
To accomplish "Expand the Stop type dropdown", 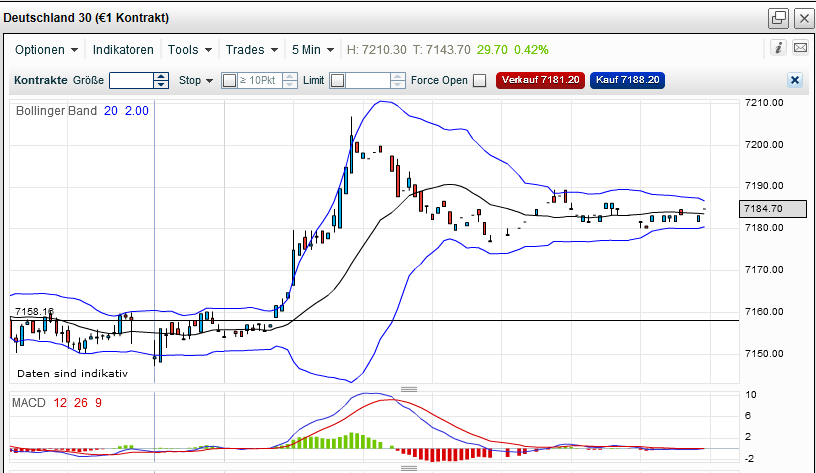I will pyautogui.click(x=196, y=81).
